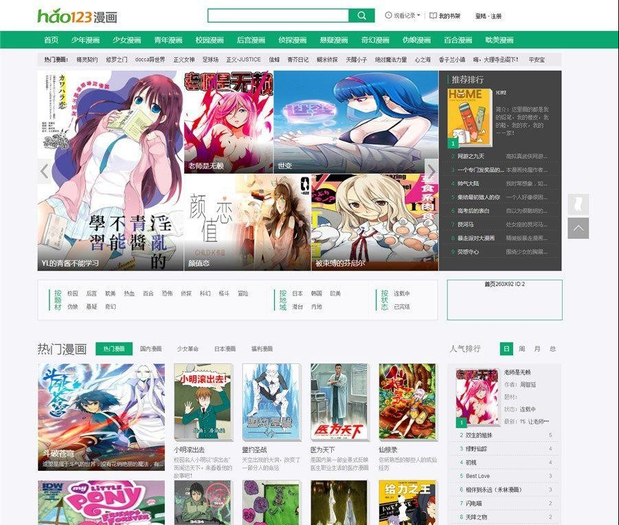Click the green search magnifier button

(x=361, y=16)
